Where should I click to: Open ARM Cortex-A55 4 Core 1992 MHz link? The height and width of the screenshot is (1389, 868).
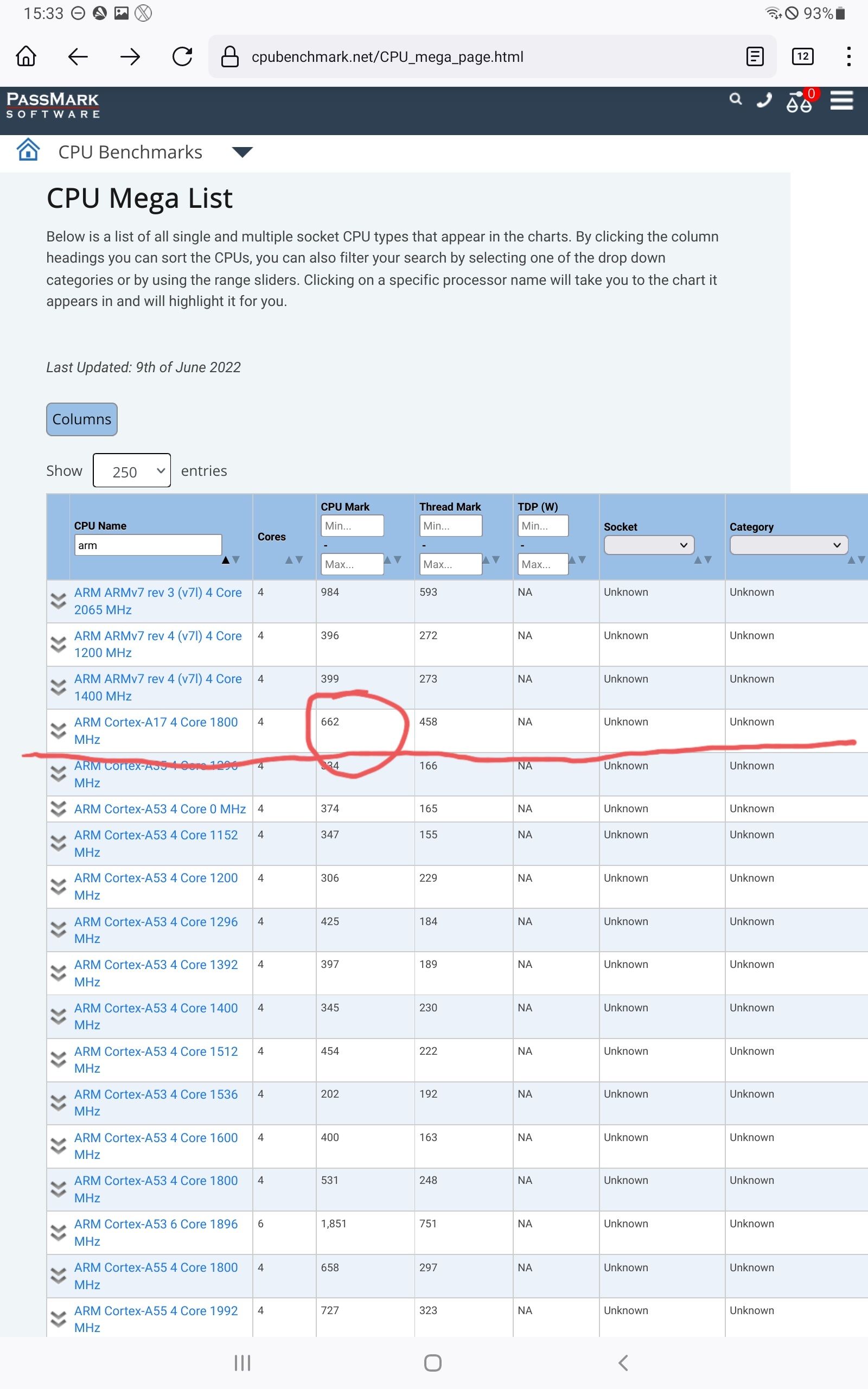point(156,1319)
